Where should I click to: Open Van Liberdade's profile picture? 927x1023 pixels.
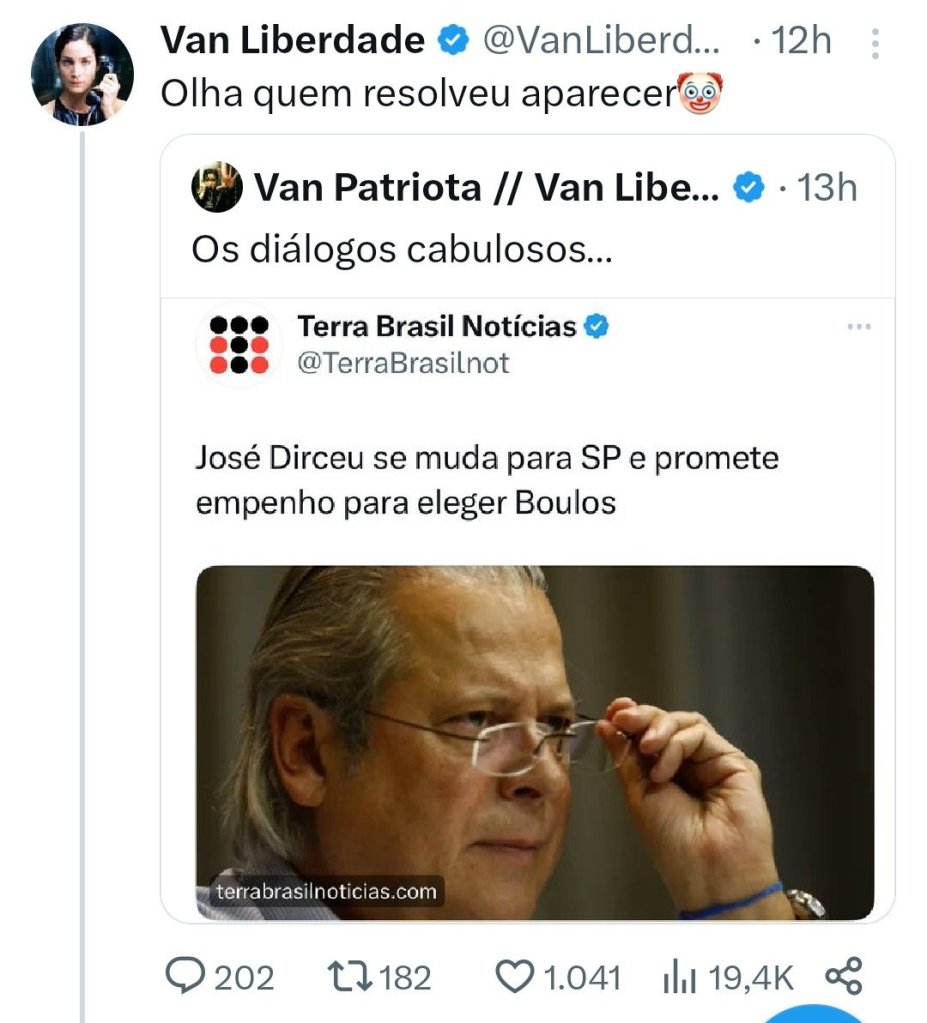[83, 74]
